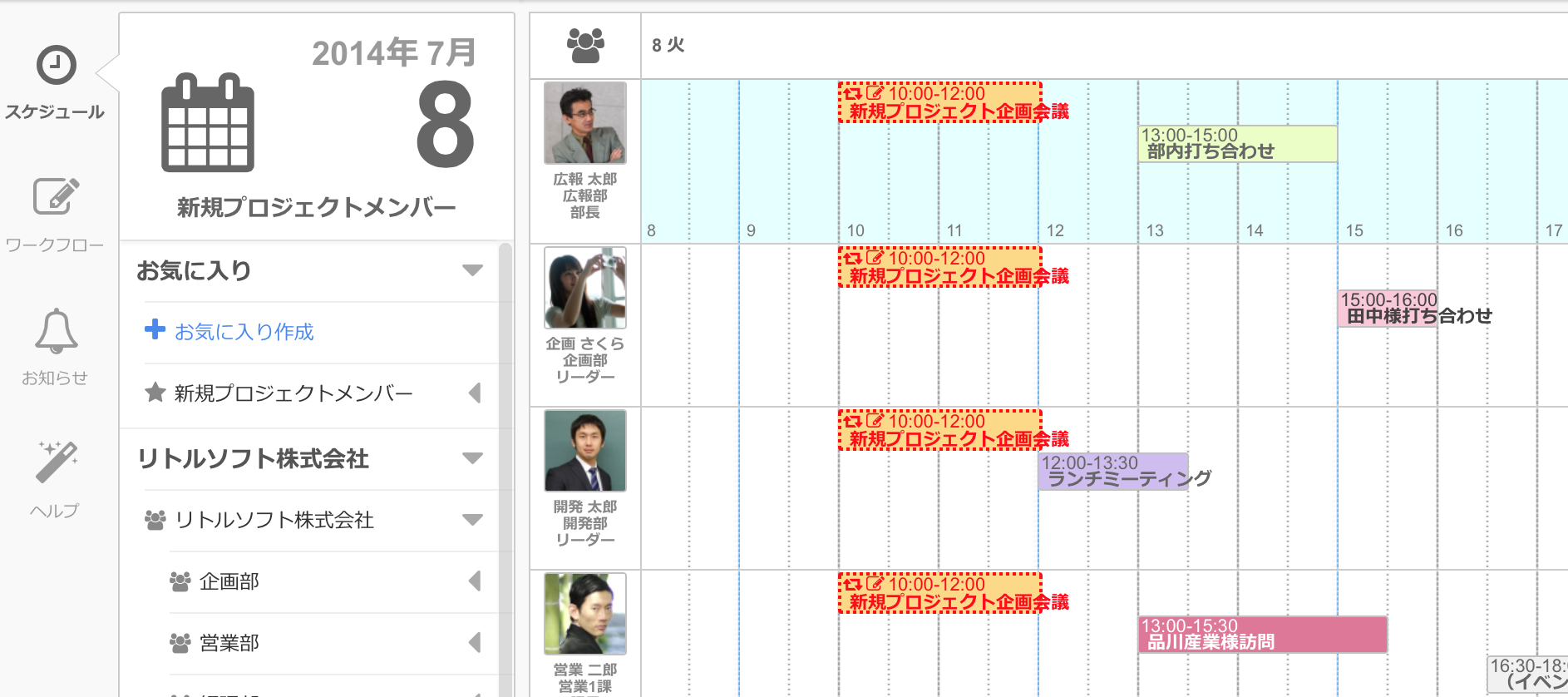
Task: Expand the 企画部 department arrow
Action: [x=475, y=581]
